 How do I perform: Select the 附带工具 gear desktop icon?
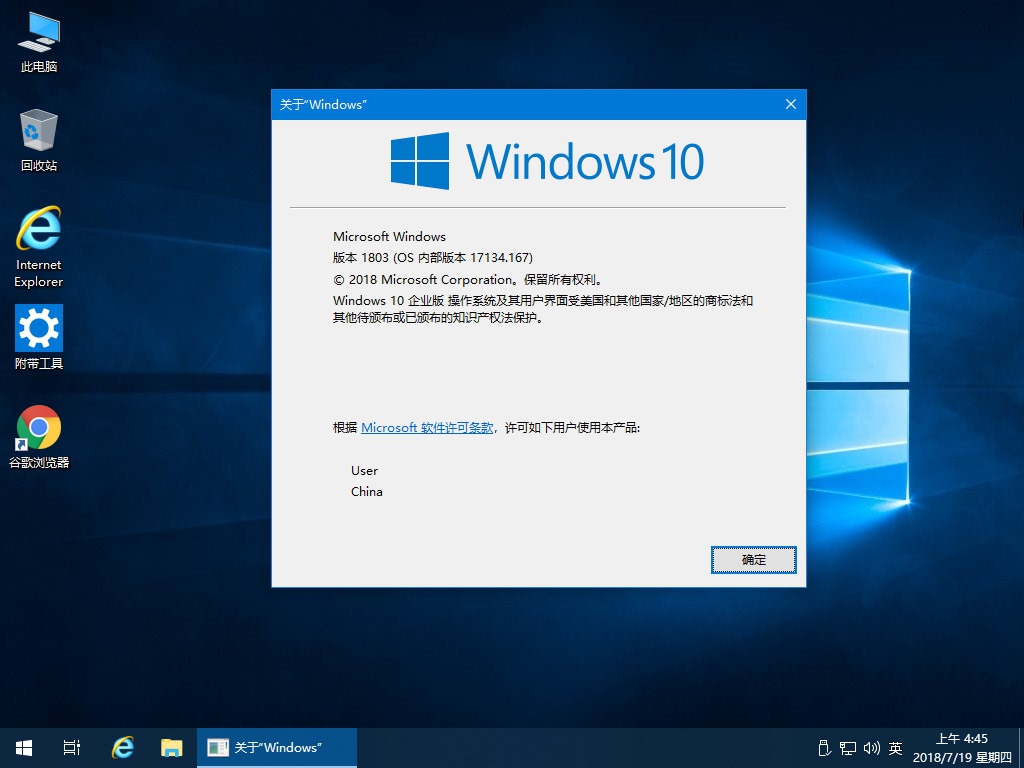pyautogui.click(x=39, y=338)
